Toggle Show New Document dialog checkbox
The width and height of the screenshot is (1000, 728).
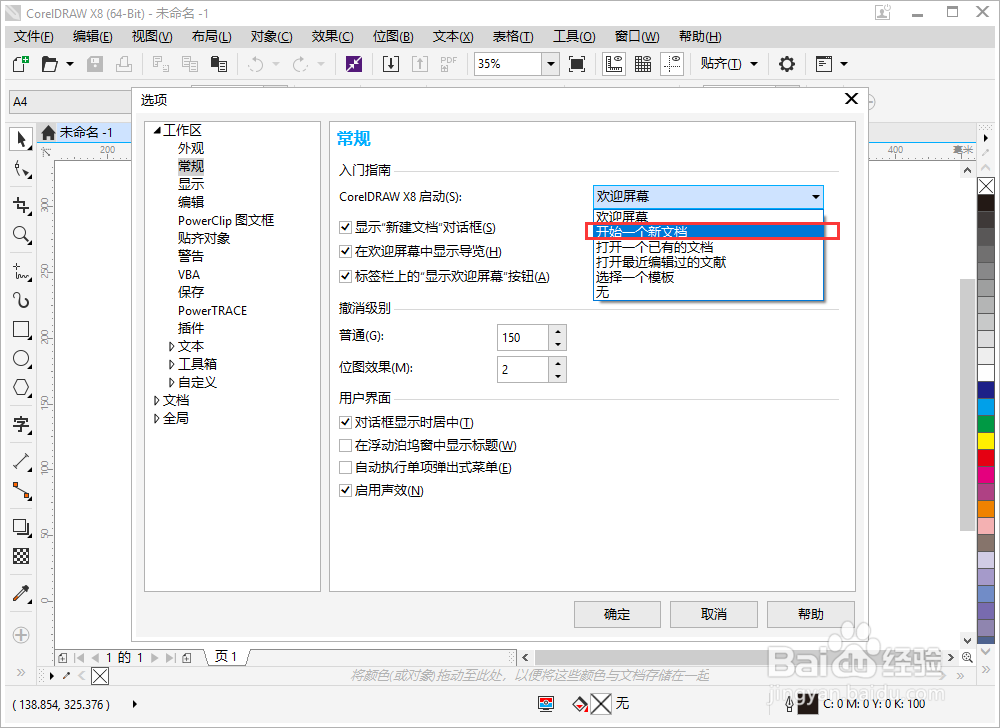coord(345,228)
